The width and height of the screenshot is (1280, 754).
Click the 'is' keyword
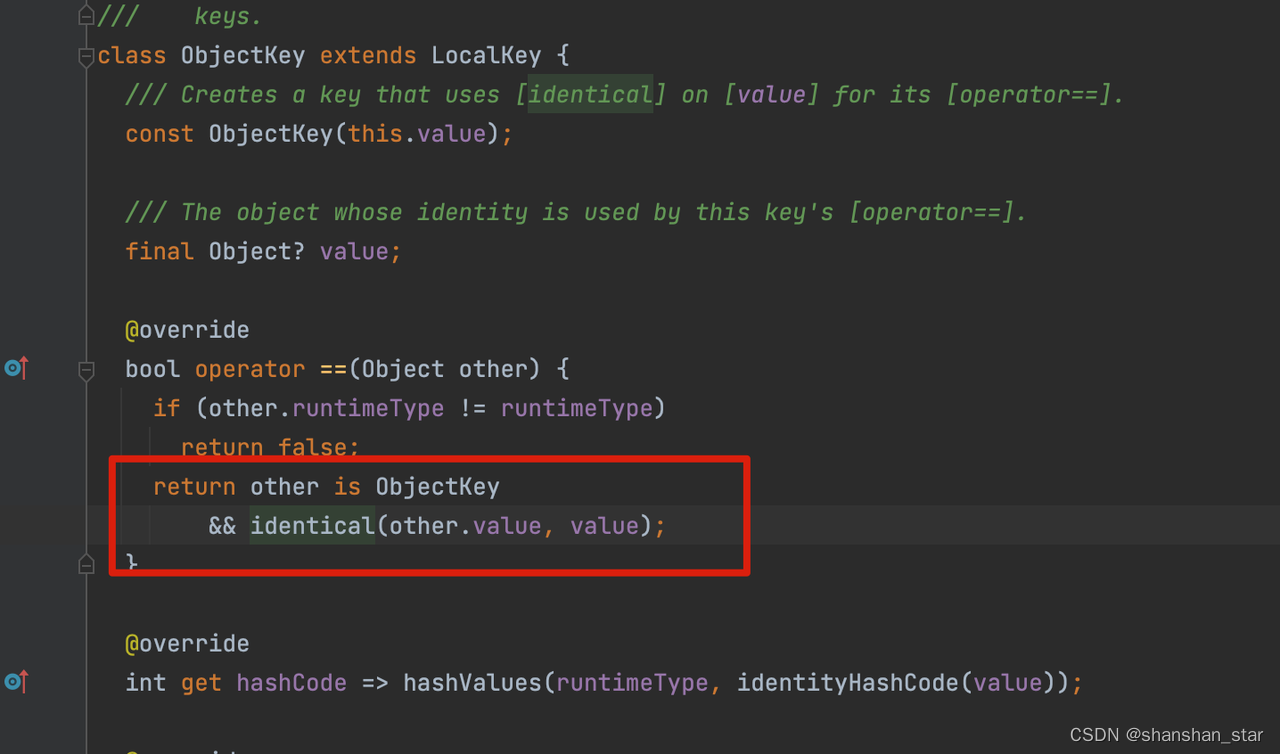point(347,487)
